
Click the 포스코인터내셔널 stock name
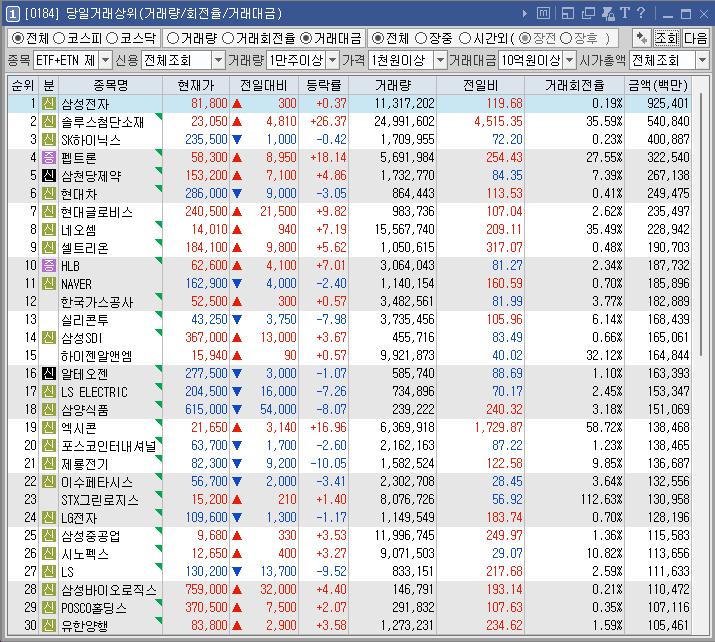pyautogui.click(x=109, y=445)
